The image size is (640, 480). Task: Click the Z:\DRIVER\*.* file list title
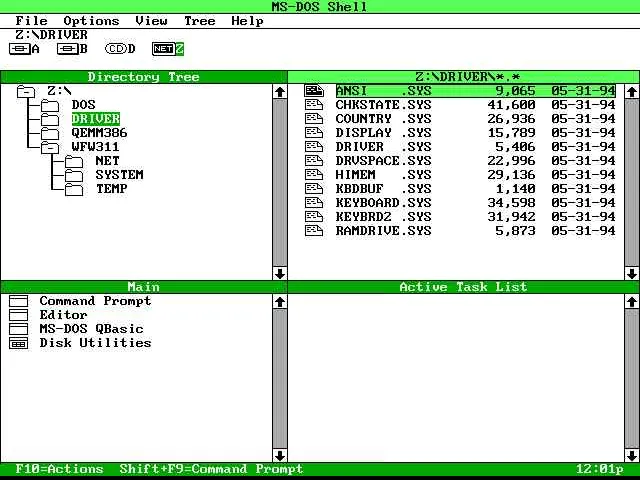click(463, 77)
